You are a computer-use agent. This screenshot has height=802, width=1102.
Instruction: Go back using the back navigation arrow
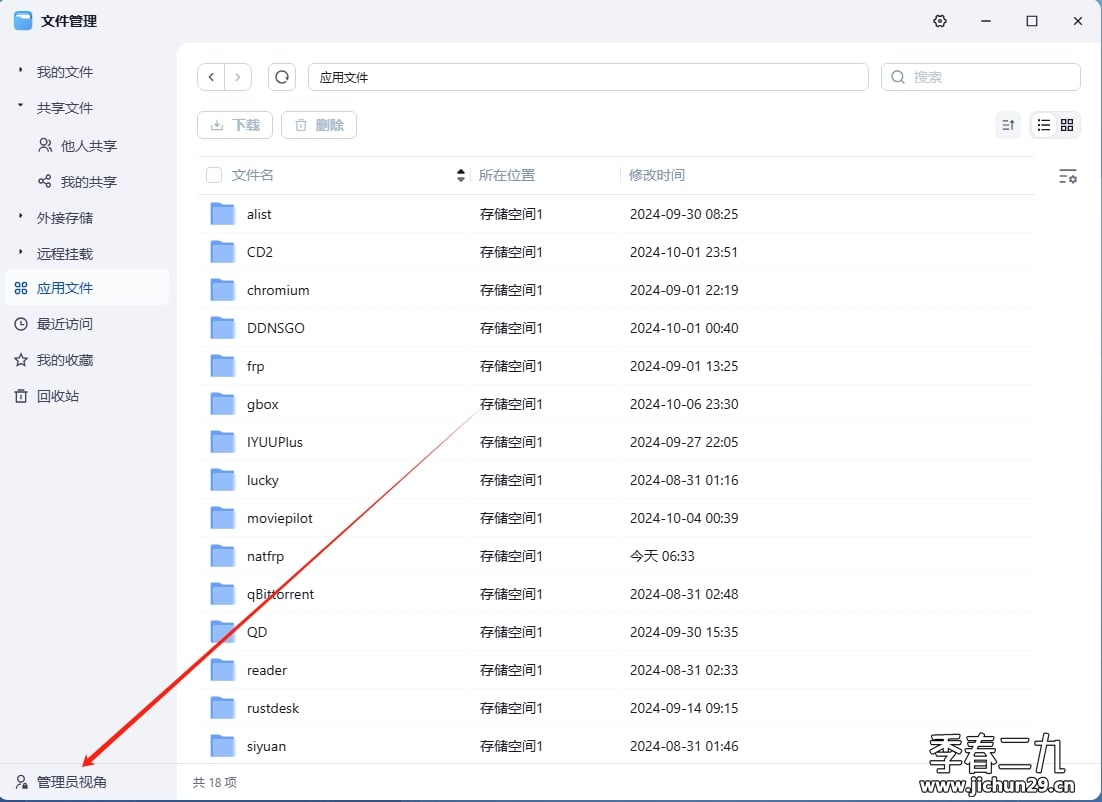(211, 76)
